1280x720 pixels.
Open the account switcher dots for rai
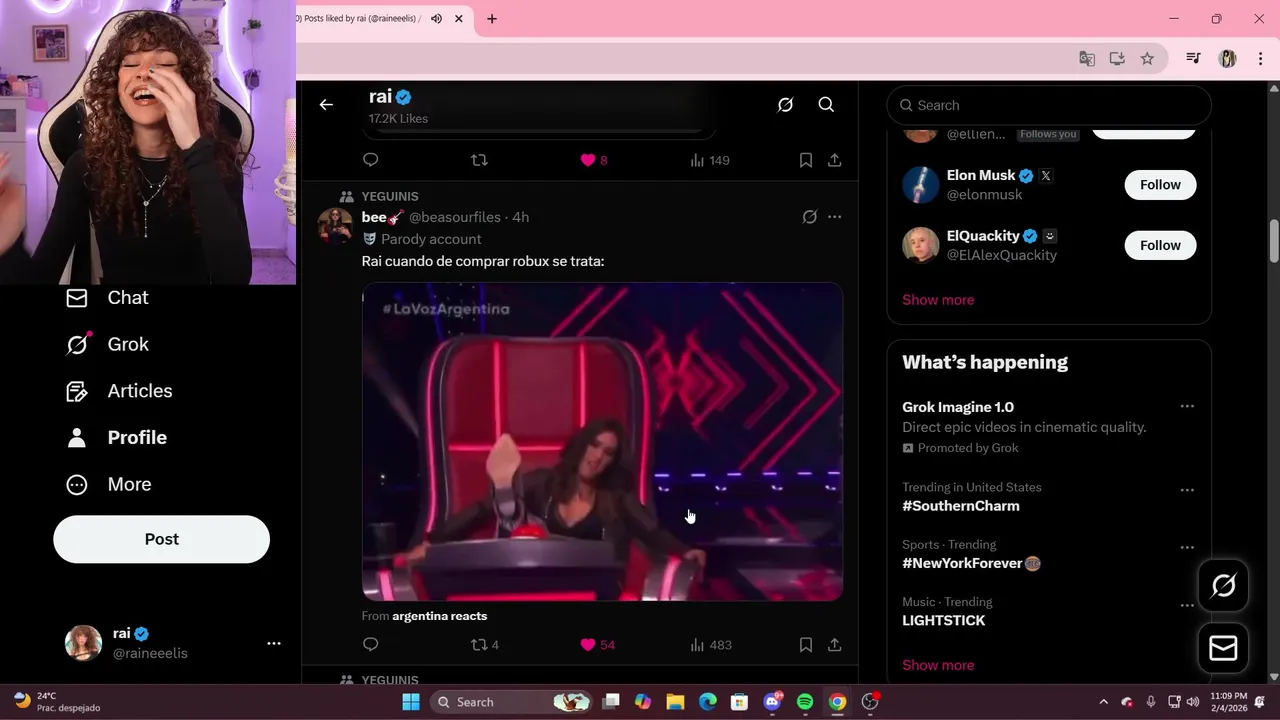[274, 644]
